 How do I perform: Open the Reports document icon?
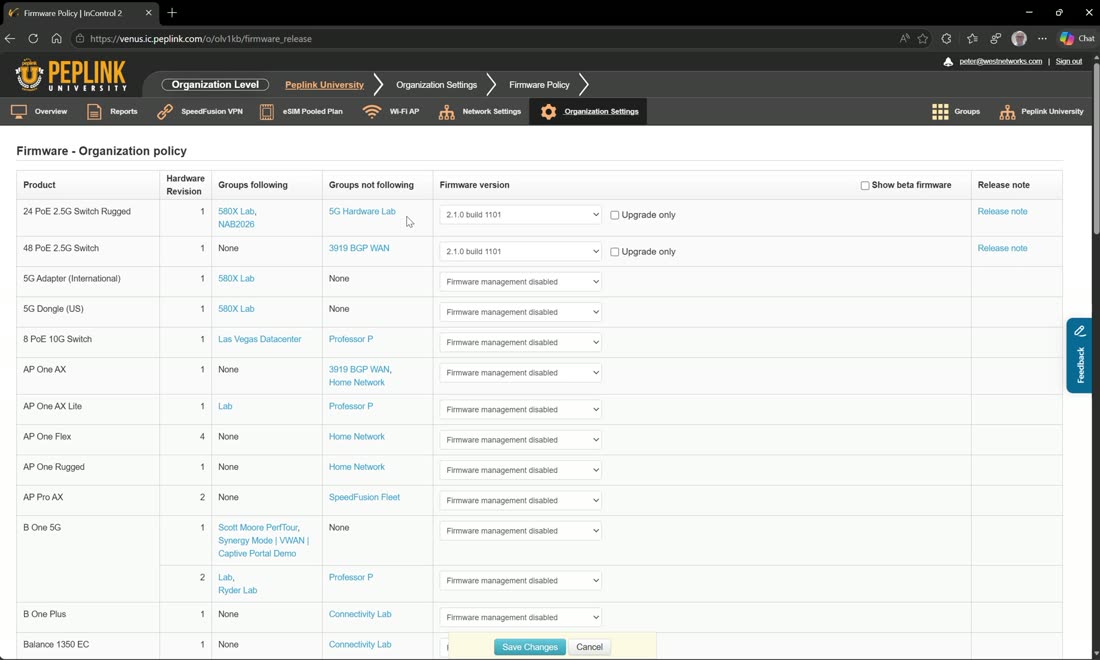pos(94,112)
